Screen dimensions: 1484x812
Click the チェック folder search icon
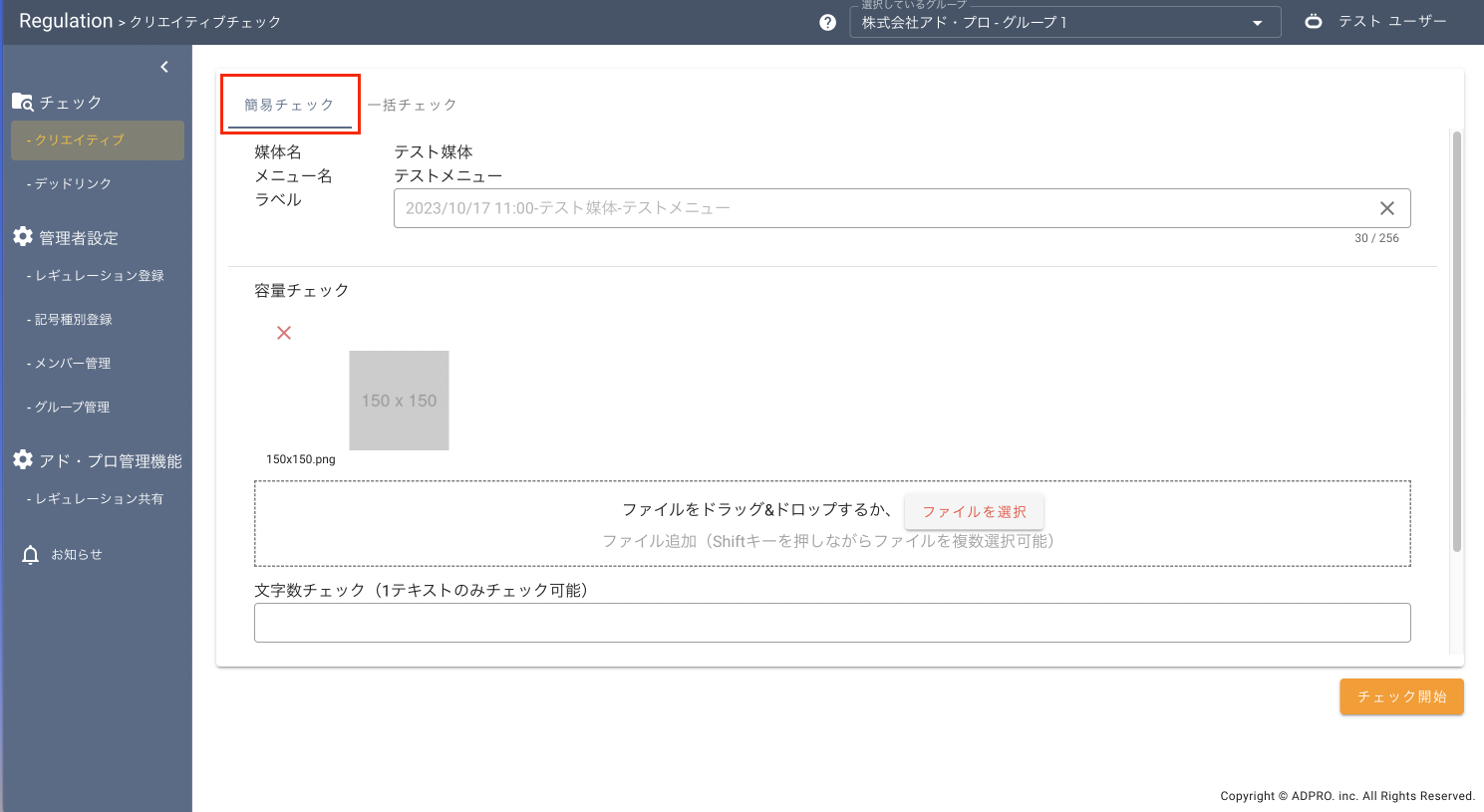22,102
